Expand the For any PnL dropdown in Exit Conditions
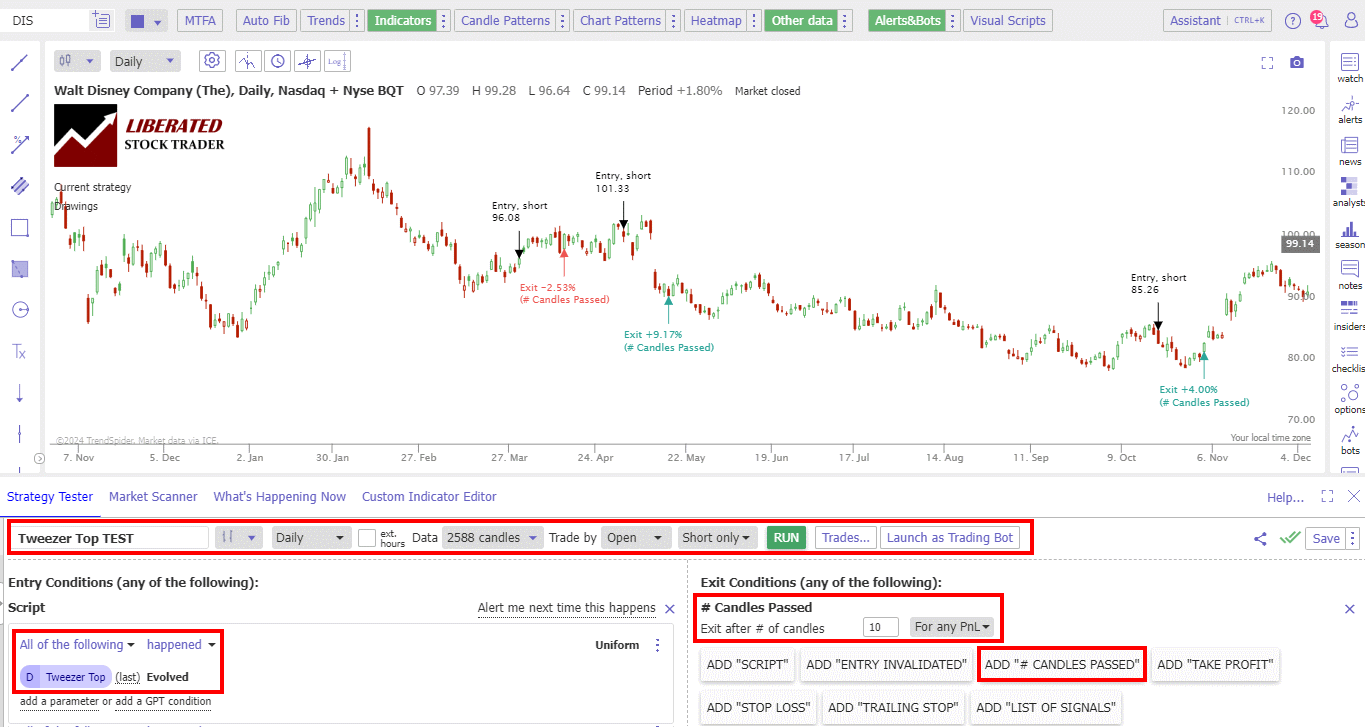This screenshot has width=1365, height=727. click(x=952, y=626)
